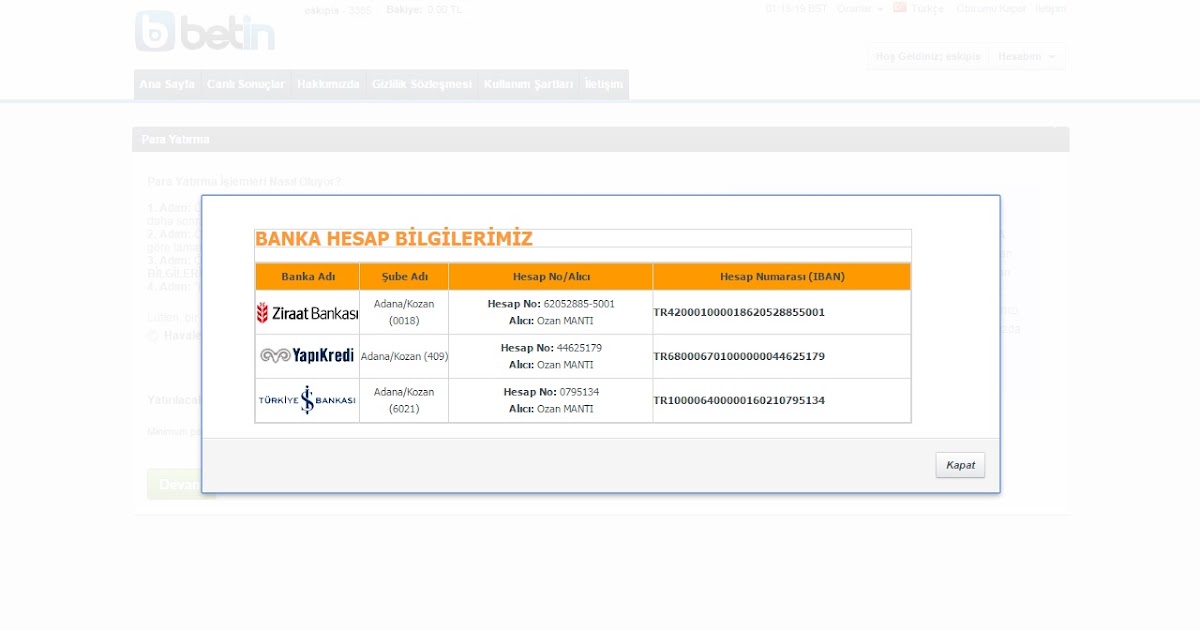Open the İletişim item in the navigation bar
The image size is (1200, 630).
(x=604, y=84)
